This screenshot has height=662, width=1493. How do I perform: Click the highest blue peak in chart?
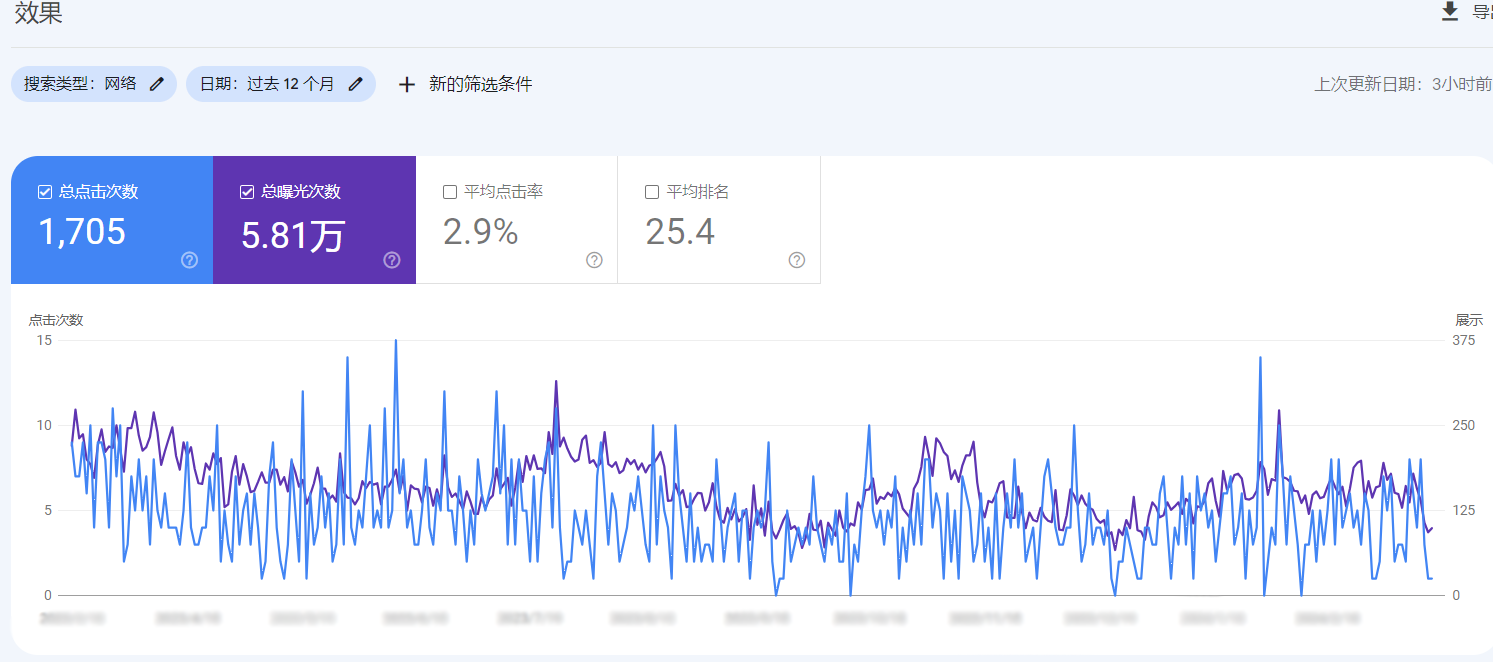click(395, 341)
